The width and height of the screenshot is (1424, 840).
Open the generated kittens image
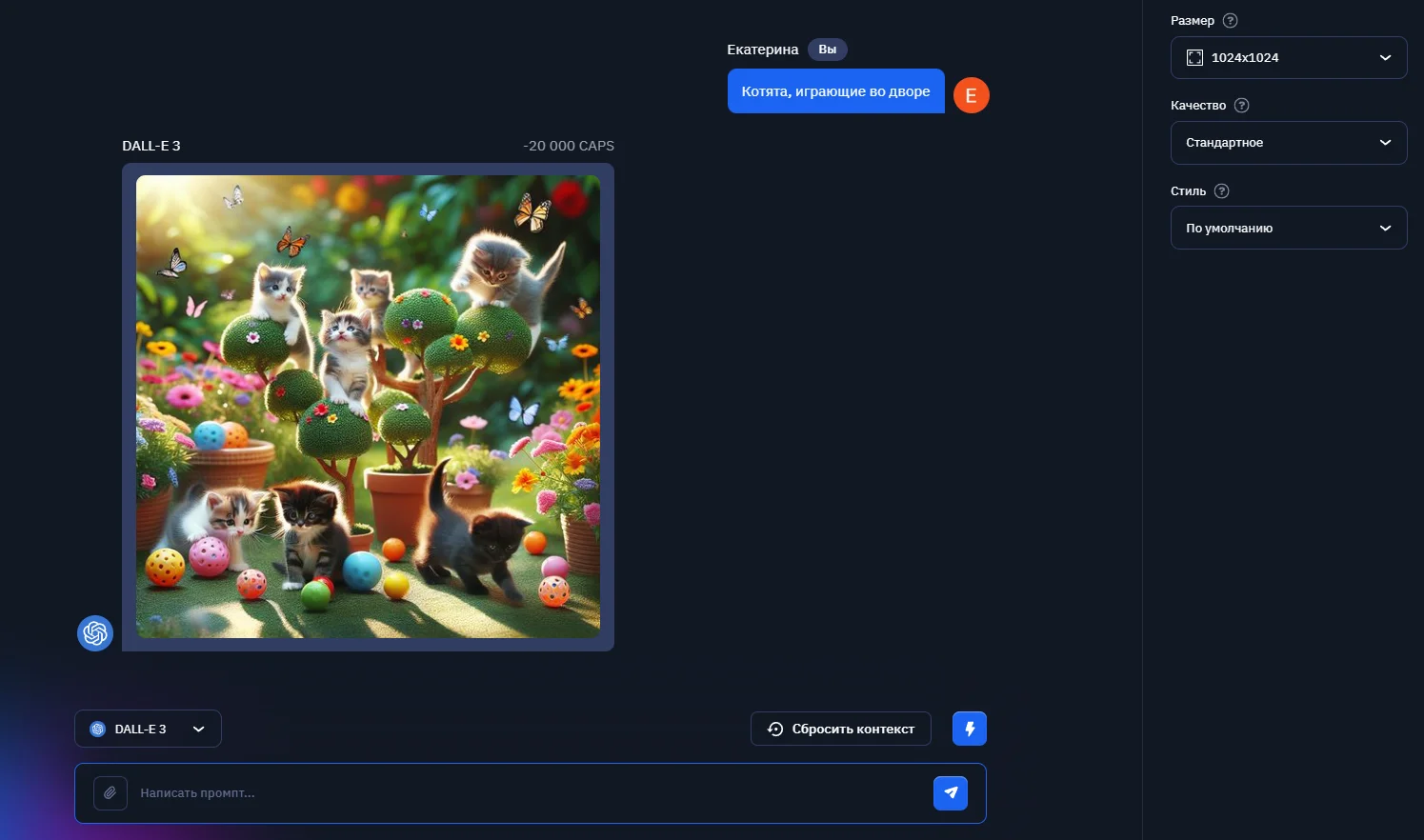[x=368, y=407]
